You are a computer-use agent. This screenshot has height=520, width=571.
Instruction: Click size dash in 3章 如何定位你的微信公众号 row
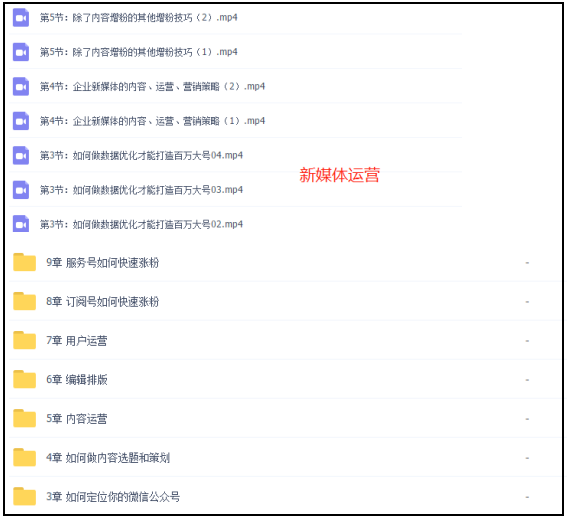(x=527, y=497)
